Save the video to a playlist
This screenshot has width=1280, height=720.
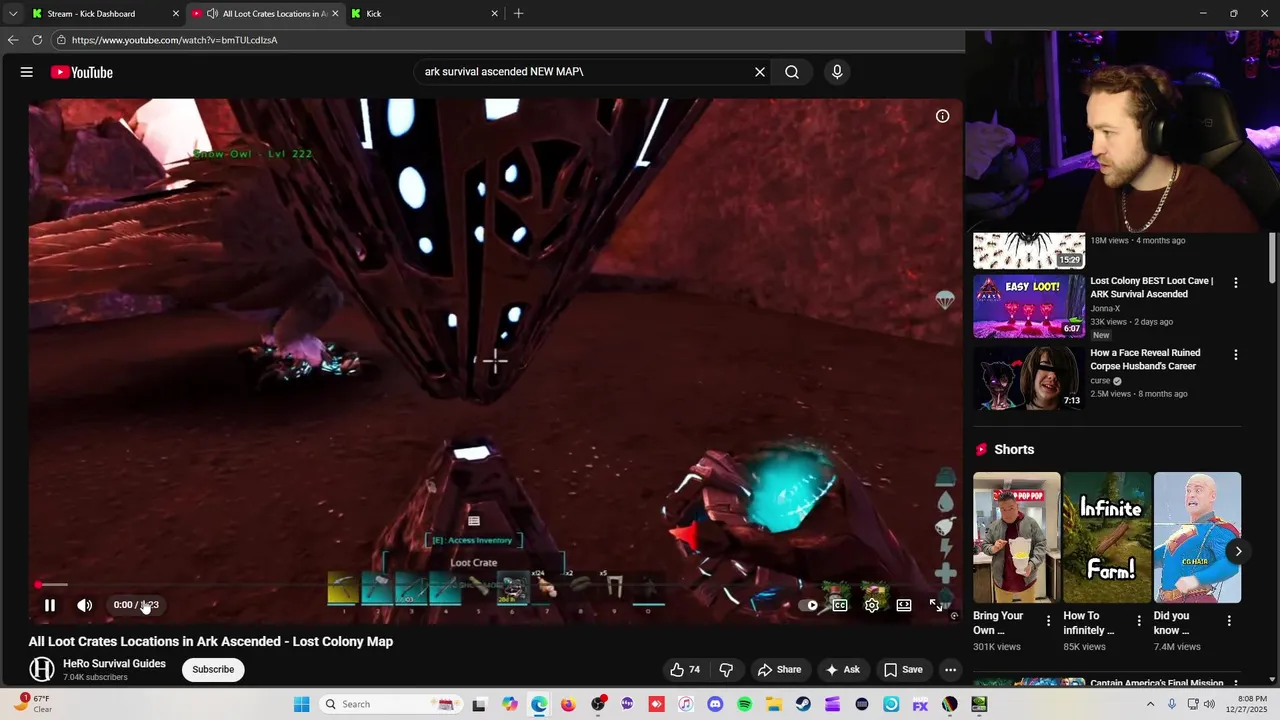point(903,670)
